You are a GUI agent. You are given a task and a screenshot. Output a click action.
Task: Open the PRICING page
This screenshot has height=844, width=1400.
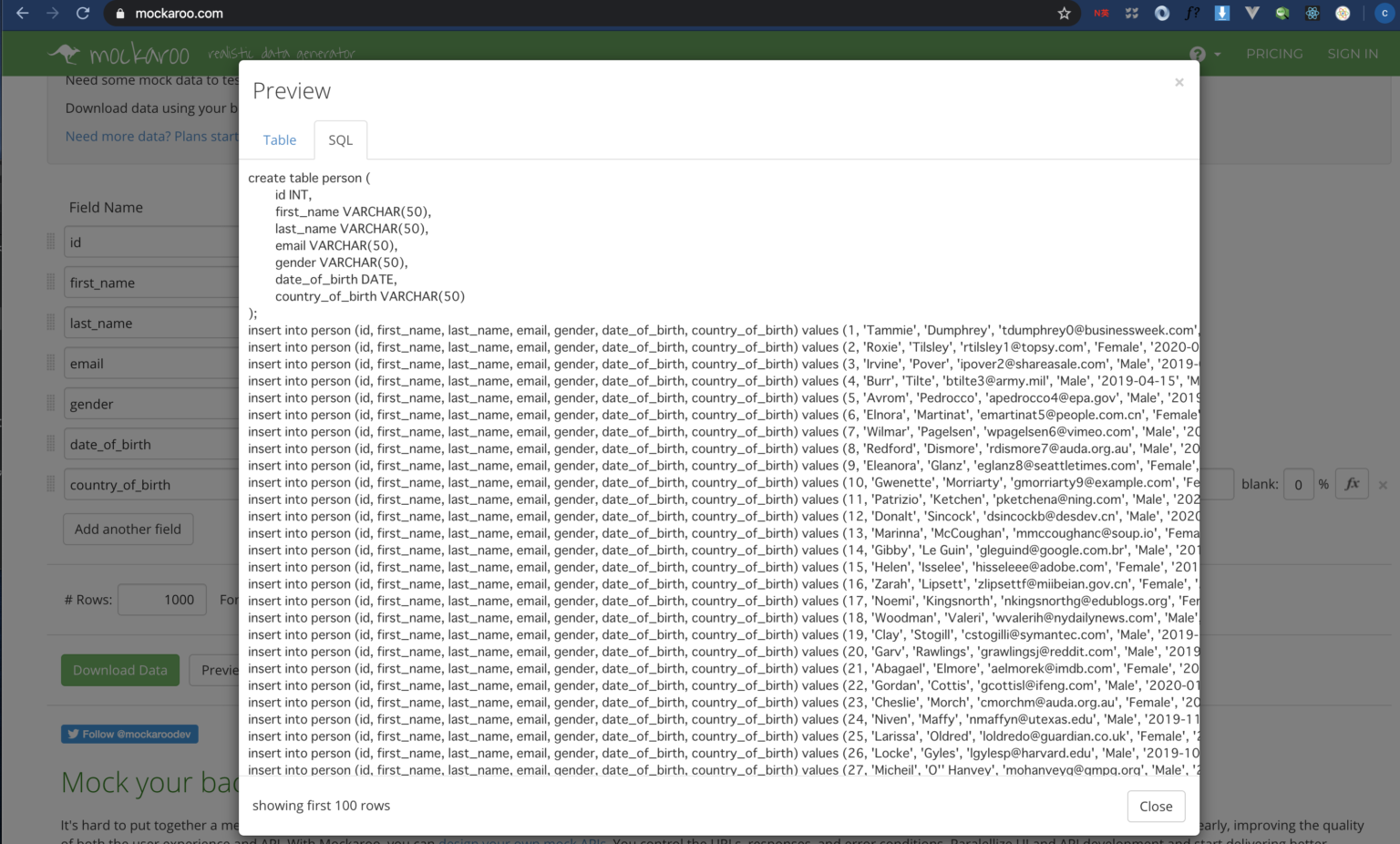click(x=1273, y=54)
